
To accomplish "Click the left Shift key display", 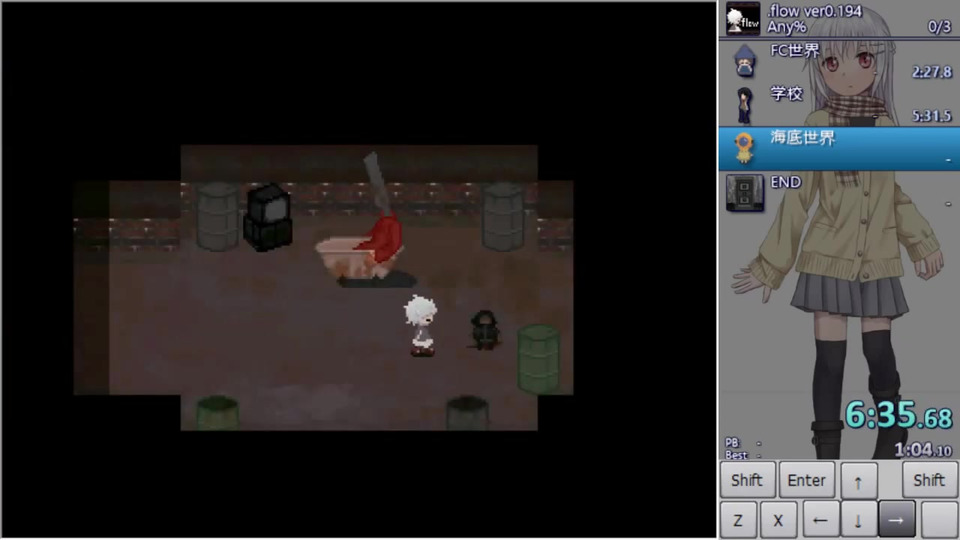I will click(x=747, y=480).
